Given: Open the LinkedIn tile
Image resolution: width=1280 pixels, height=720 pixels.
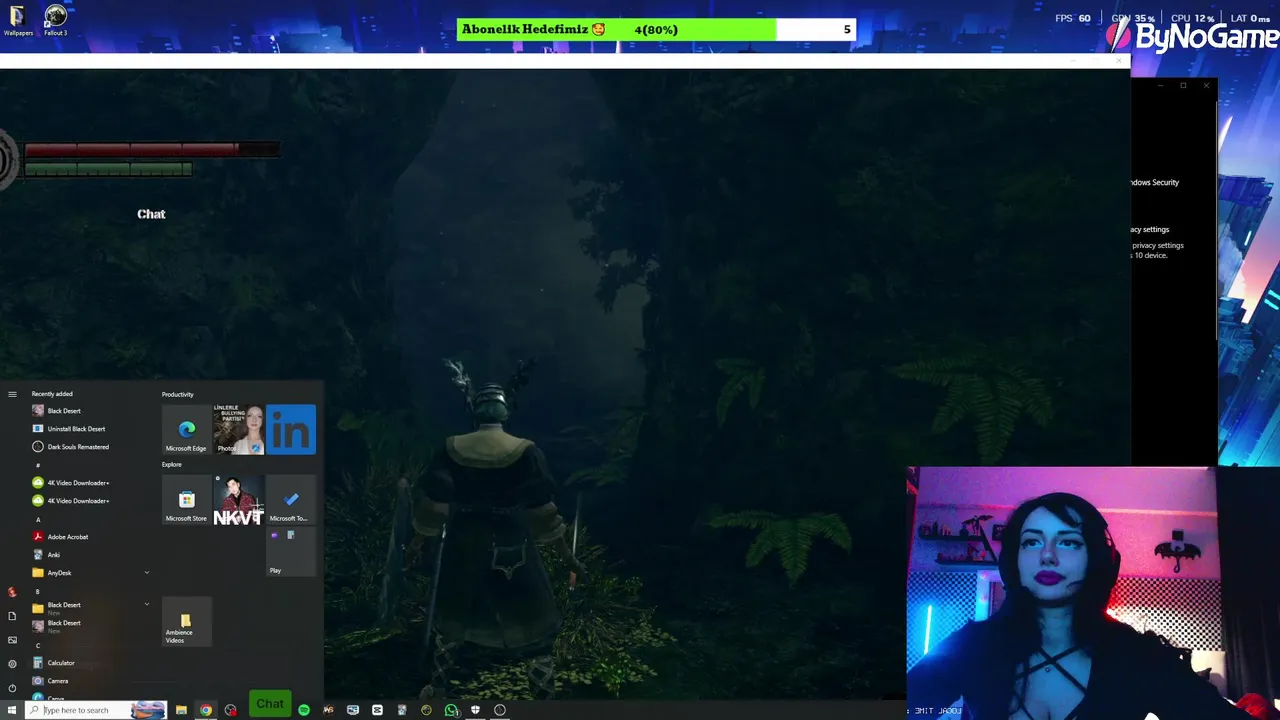Looking at the screenshot, I should tap(291, 430).
